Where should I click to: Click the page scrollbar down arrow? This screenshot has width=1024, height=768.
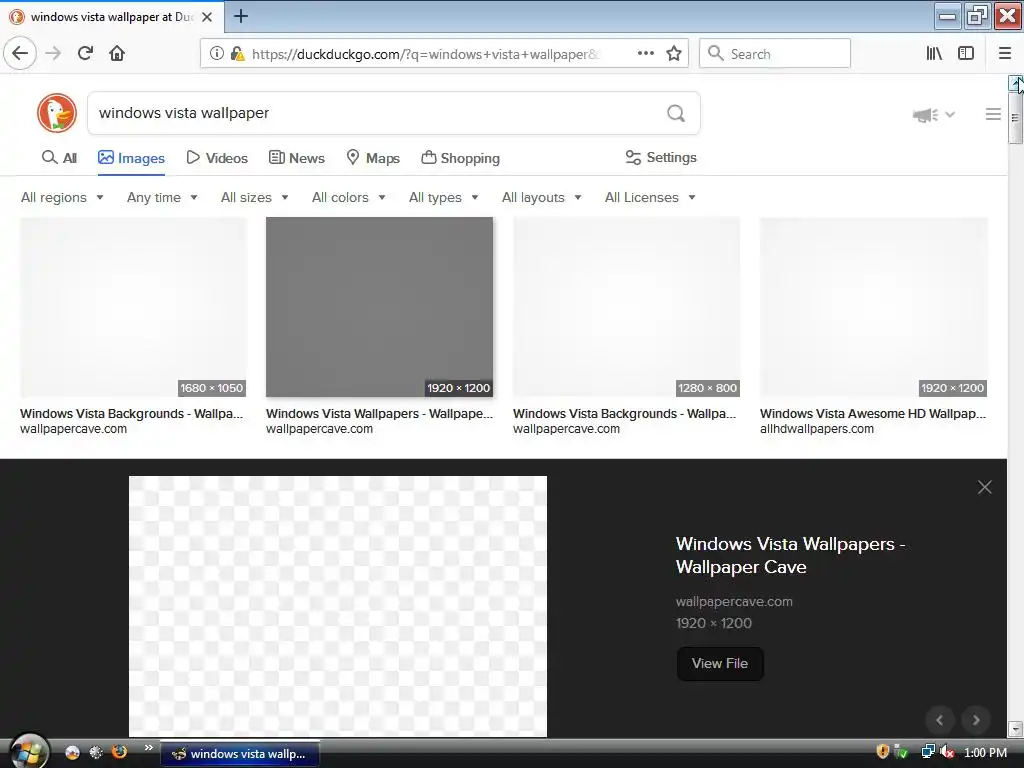1015,728
